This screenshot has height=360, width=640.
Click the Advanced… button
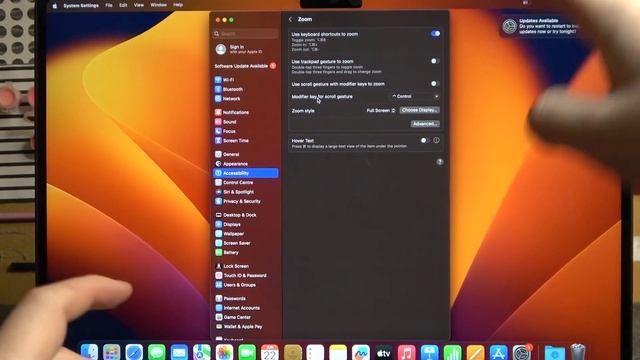click(425, 124)
